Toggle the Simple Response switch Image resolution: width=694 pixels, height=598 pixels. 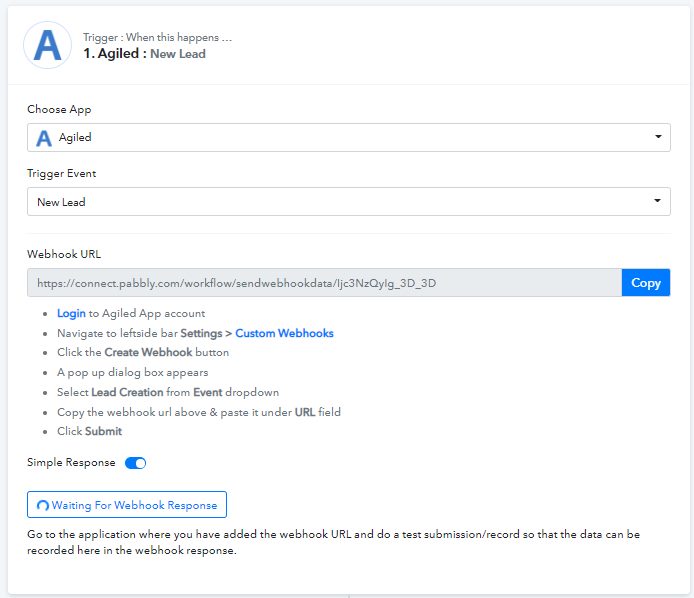[135, 463]
